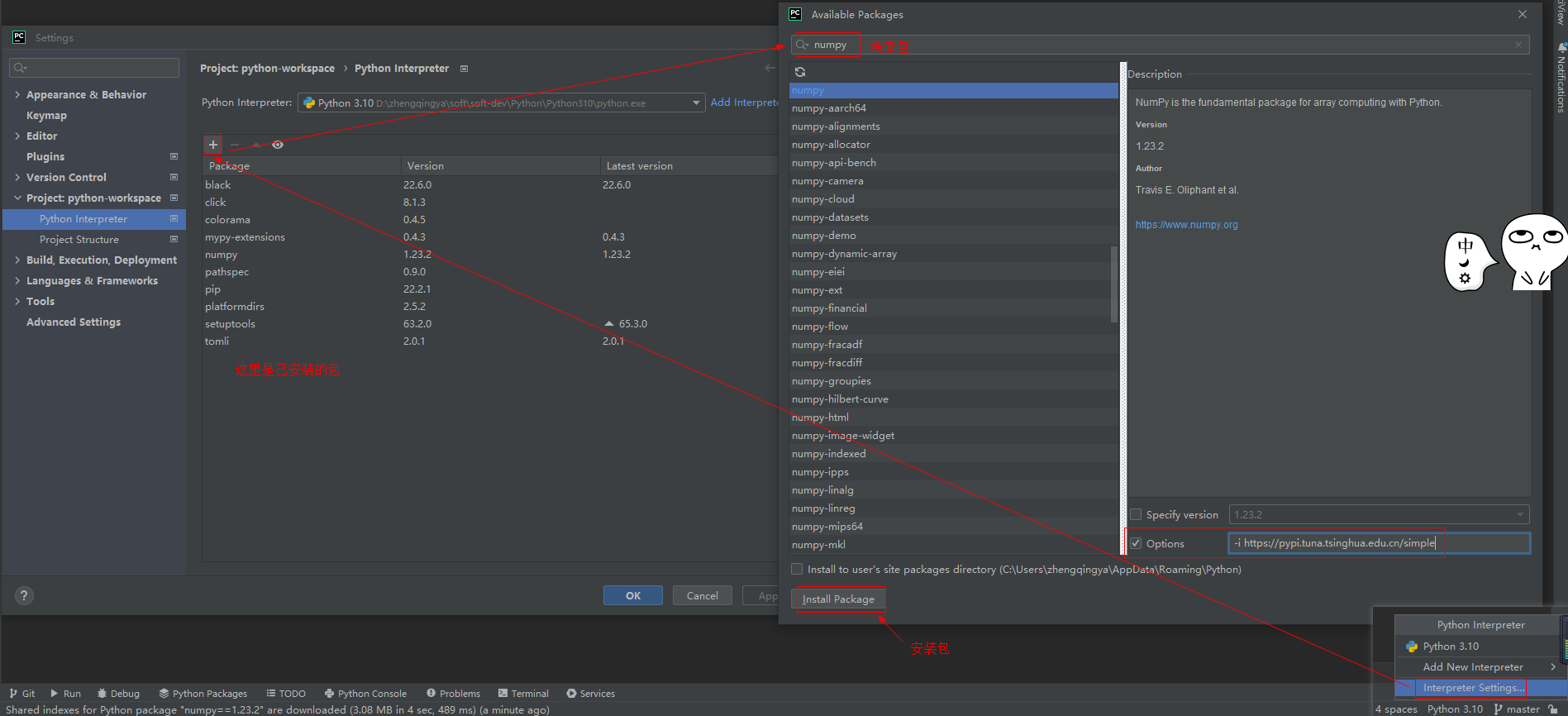This screenshot has width=1568, height=716.
Task: Click the project-level icon beside Project Structure
Action: (x=174, y=239)
